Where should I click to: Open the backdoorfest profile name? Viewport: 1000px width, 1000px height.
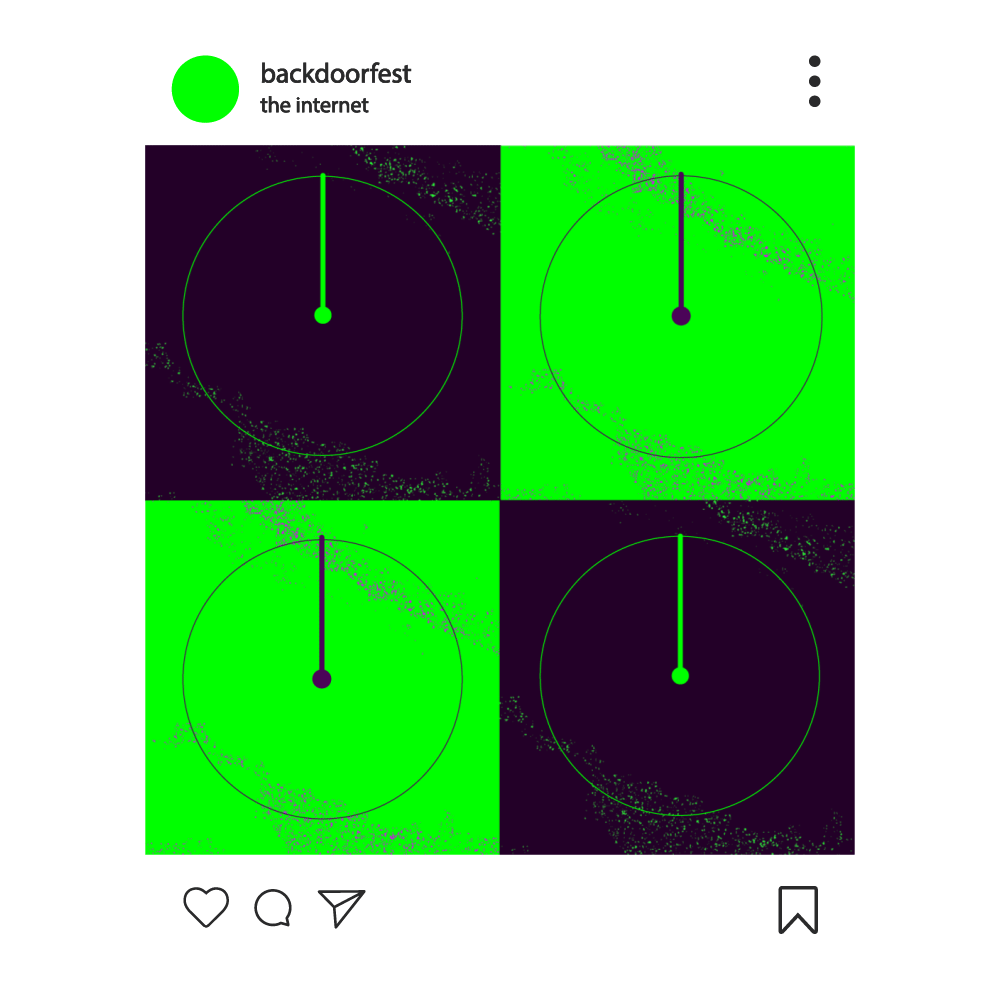pos(335,73)
